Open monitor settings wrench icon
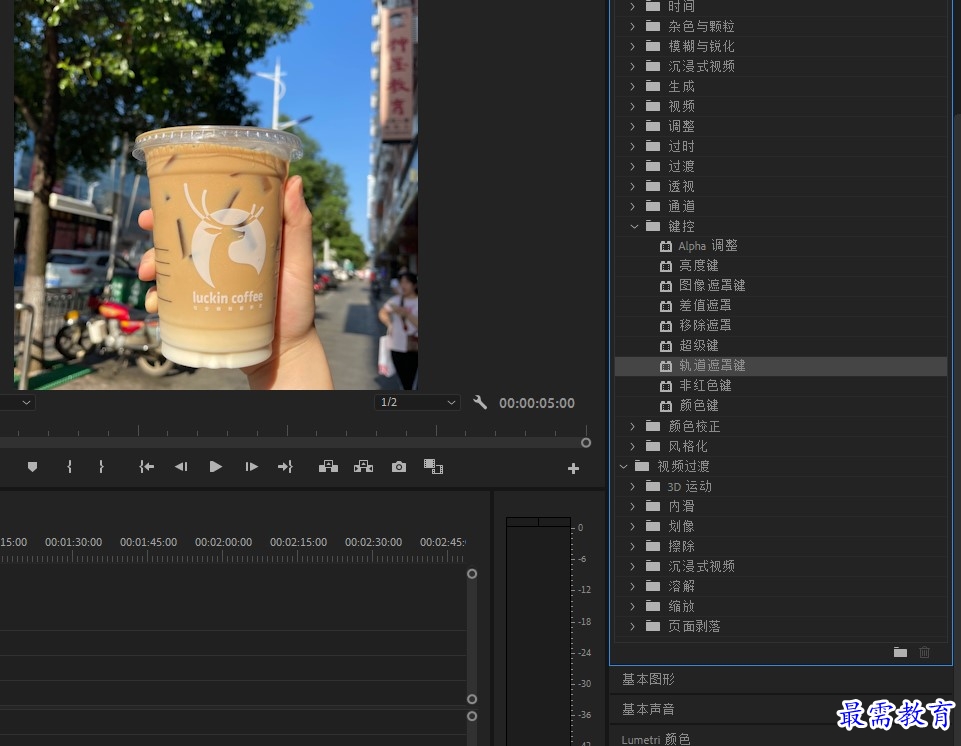Screen dimensions: 961x746 coord(480,403)
